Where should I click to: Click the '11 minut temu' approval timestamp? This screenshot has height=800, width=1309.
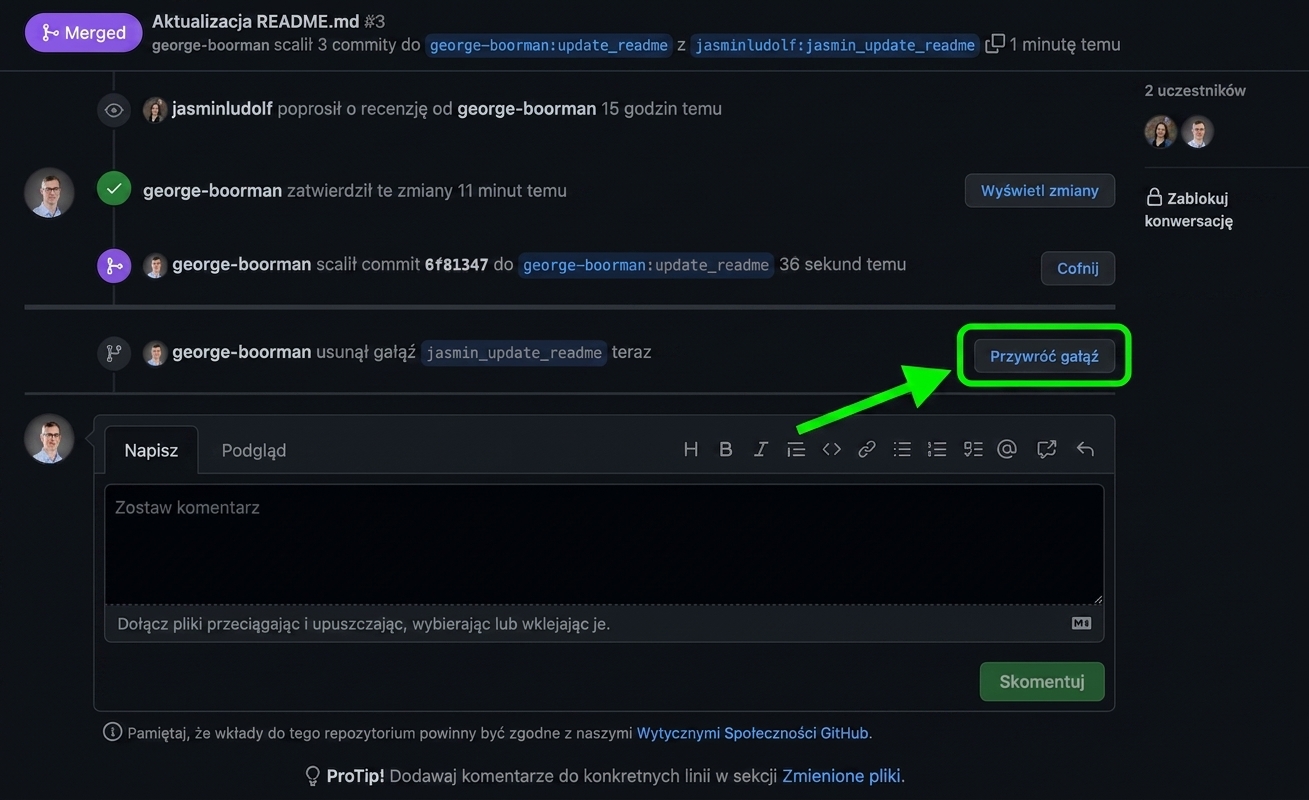pyautogui.click(x=512, y=190)
